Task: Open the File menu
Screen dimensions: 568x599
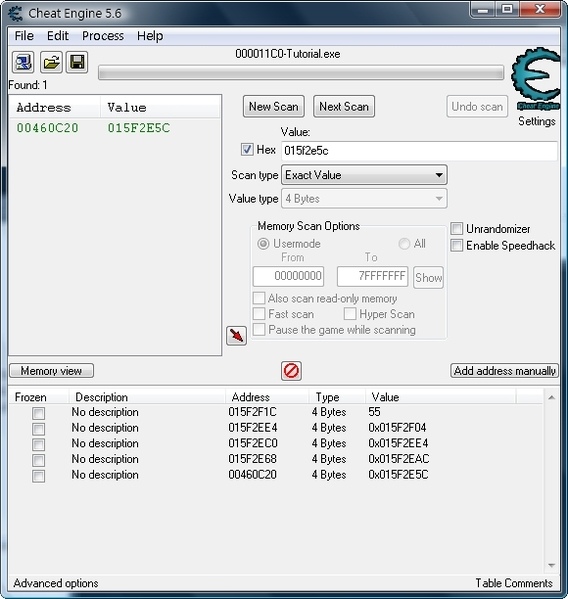Action: [x=24, y=36]
